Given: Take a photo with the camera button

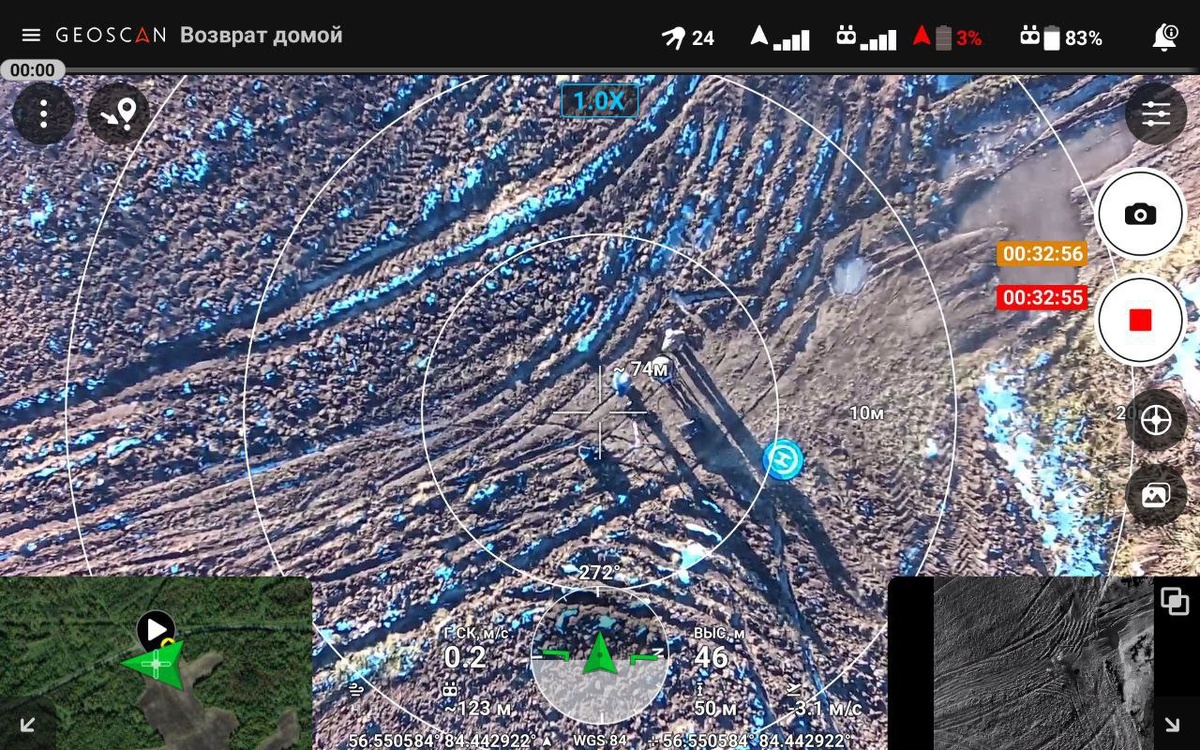Looking at the screenshot, I should coord(1140,214).
